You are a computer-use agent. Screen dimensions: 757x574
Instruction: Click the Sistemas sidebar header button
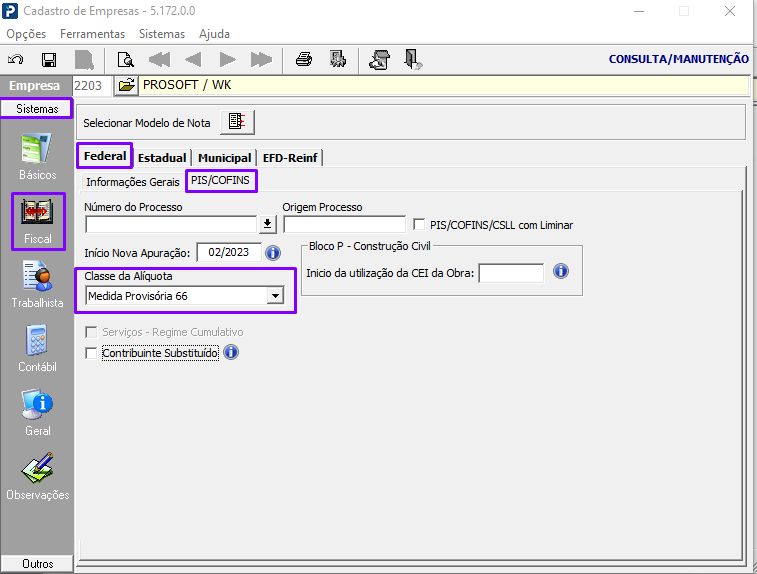(37, 109)
